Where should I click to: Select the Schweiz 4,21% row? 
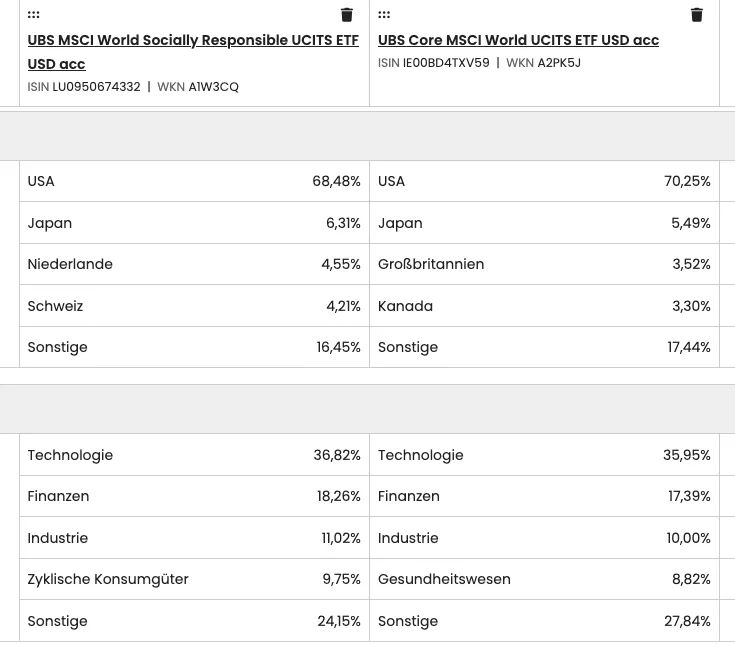pyautogui.click(x=194, y=306)
